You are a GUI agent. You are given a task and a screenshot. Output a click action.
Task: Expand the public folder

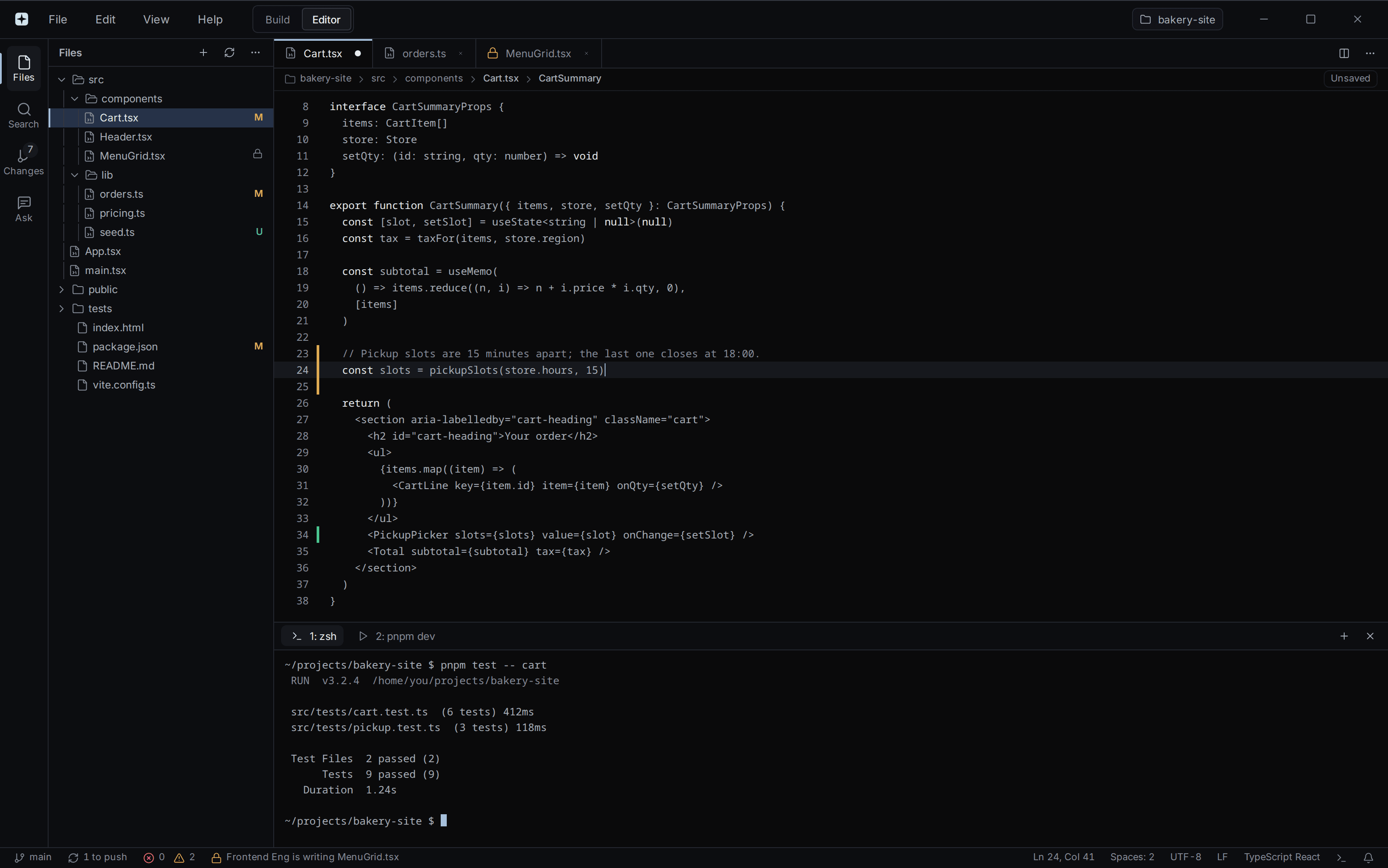coord(62,289)
